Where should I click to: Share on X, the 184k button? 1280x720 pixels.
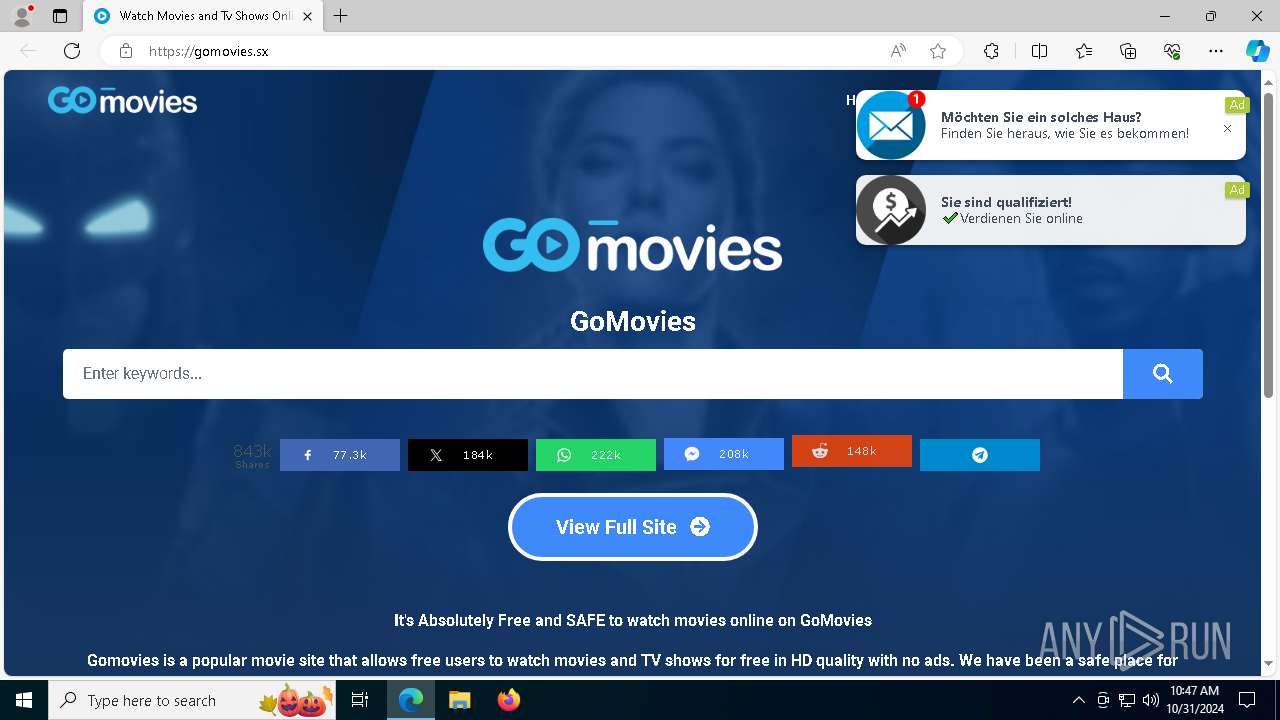coord(468,455)
